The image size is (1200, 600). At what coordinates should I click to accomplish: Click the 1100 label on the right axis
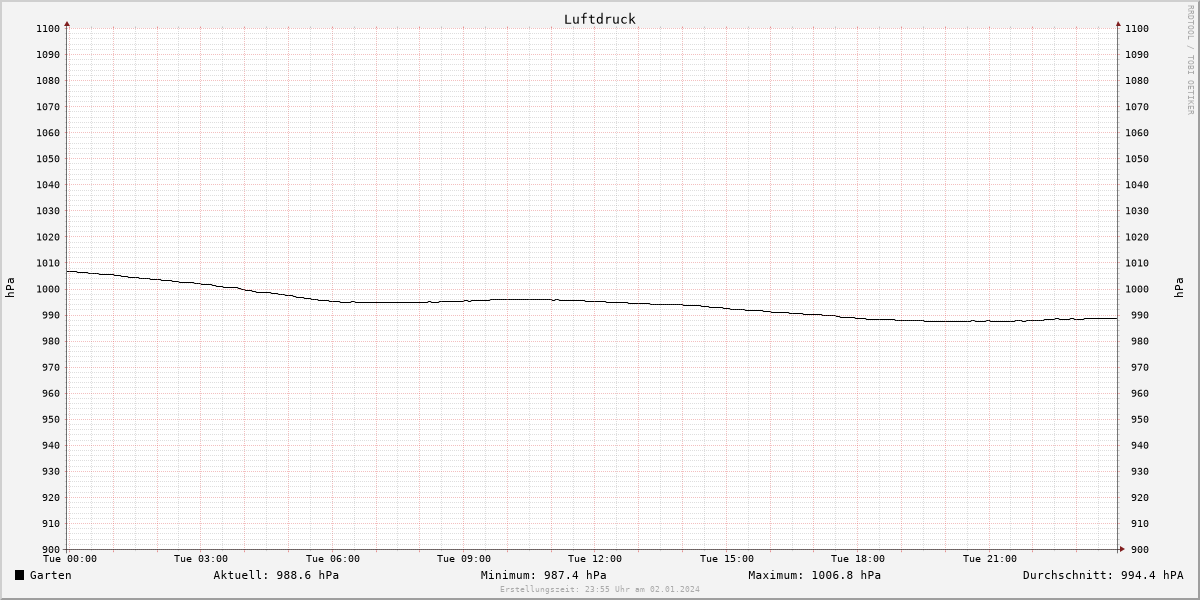coord(1137,29)
